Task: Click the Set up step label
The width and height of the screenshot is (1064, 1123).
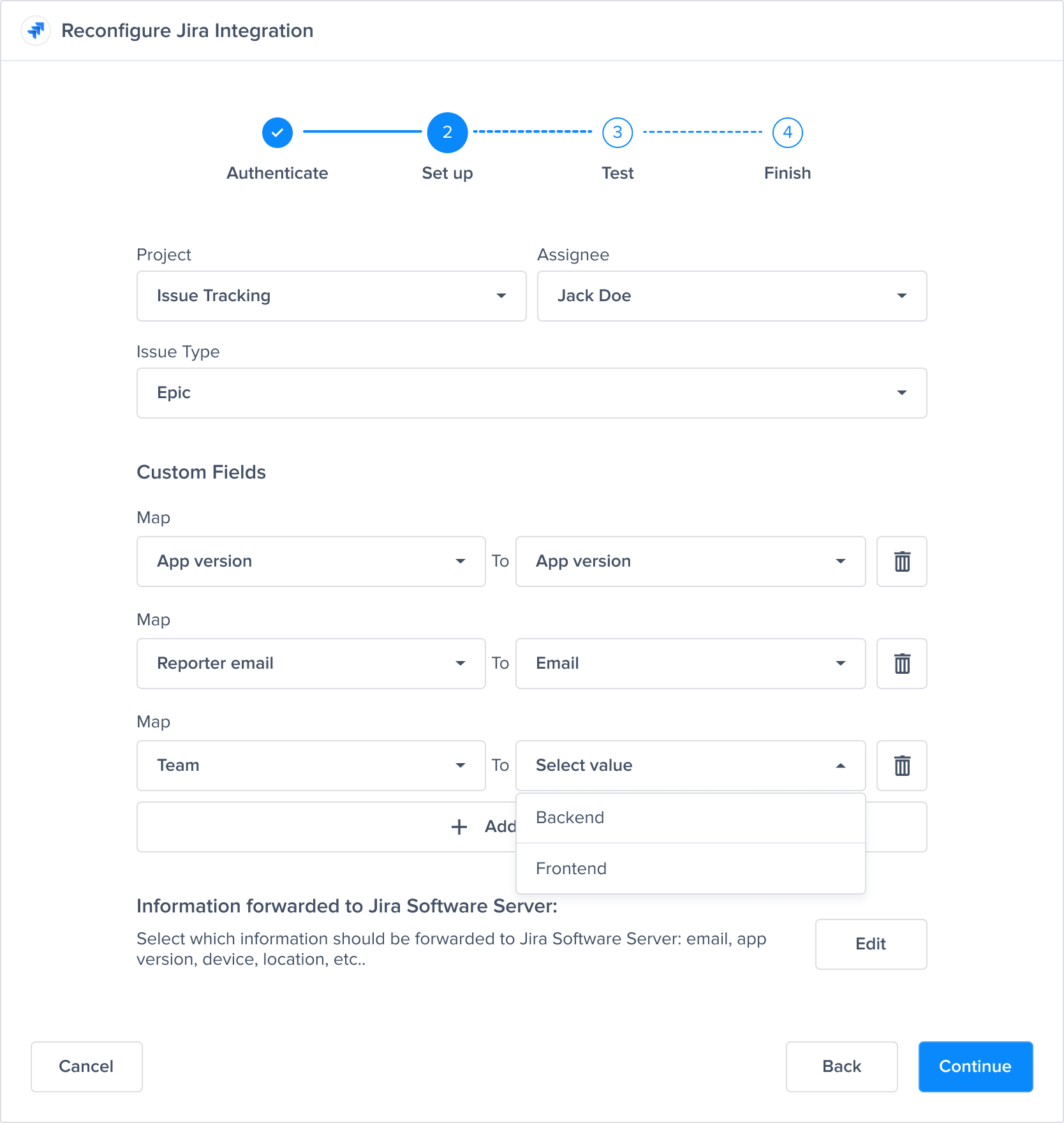Action: coord(447,174)
